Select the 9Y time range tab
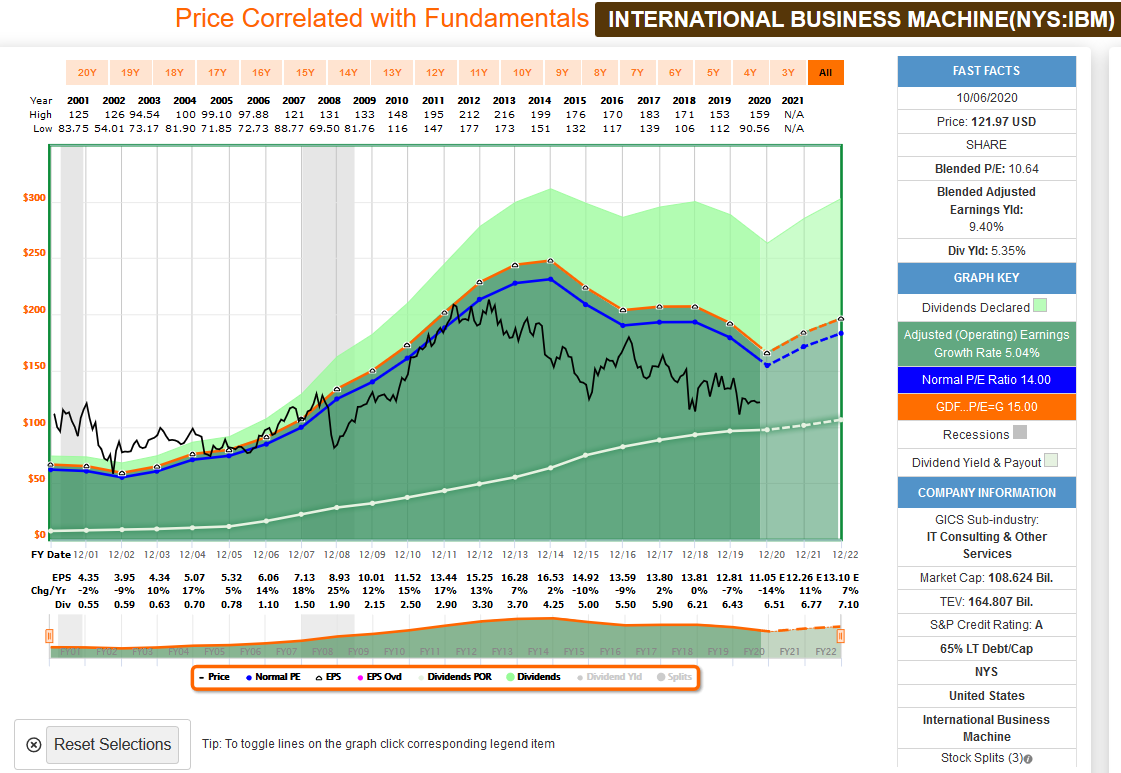Screen dimensions: 1121x773 (563, 72)
